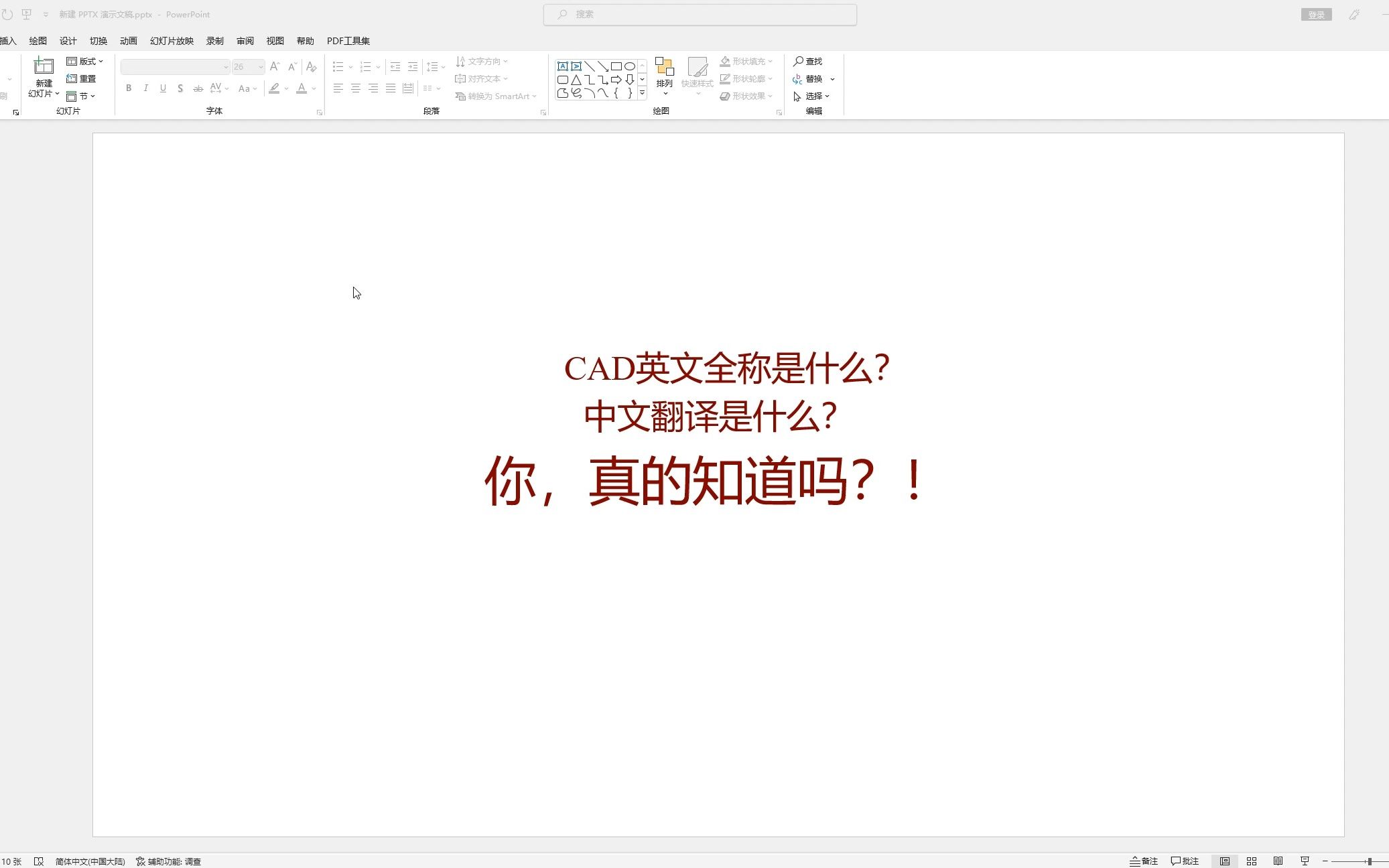
Task: Open the Layout (版式) dropdown
Action: [84, 61]
